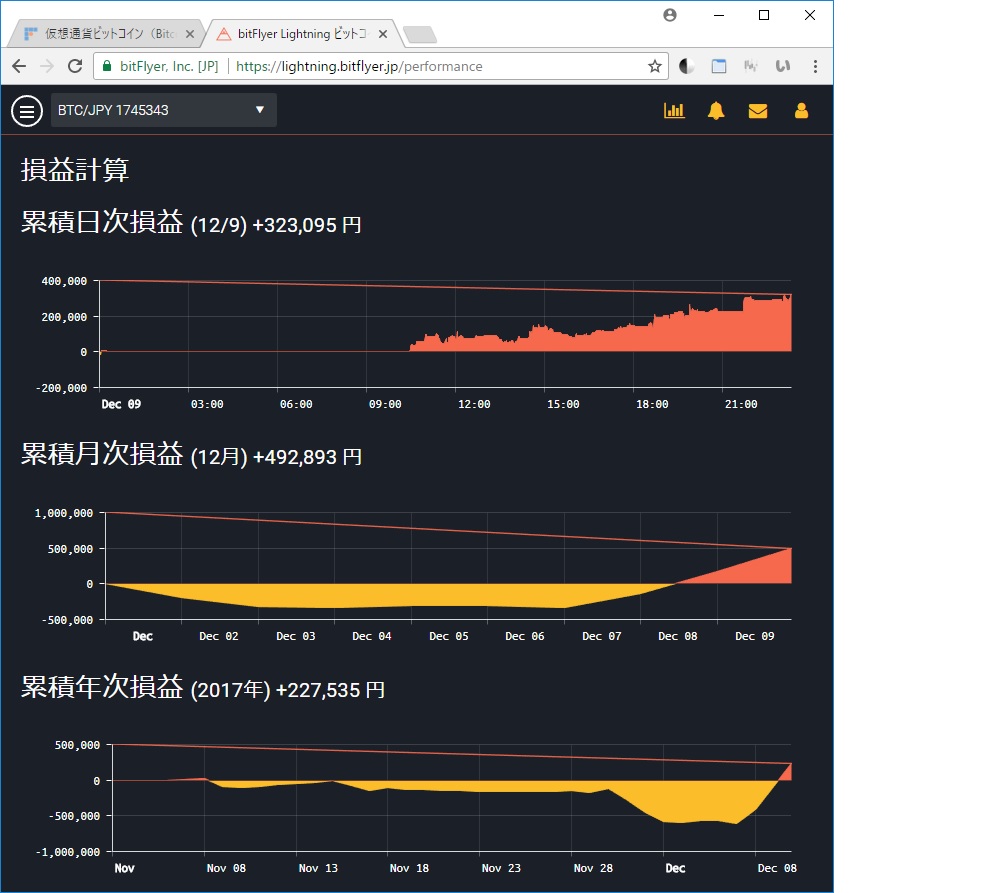Click Dec 05 label on monthly chart
Screen dimensions: 1008x893
[449, 636]
